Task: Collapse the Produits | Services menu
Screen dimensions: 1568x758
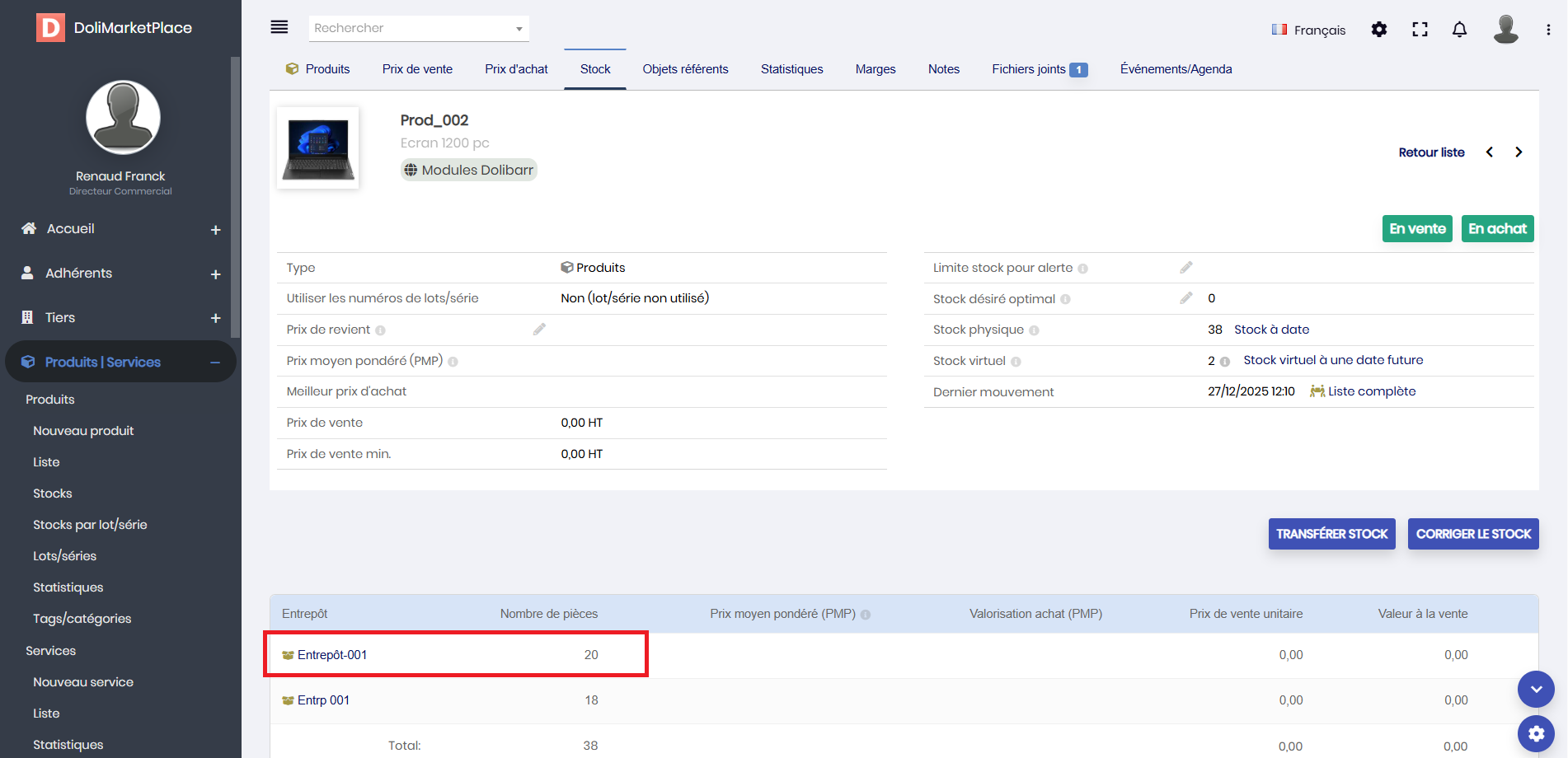Action: point(215,363)
